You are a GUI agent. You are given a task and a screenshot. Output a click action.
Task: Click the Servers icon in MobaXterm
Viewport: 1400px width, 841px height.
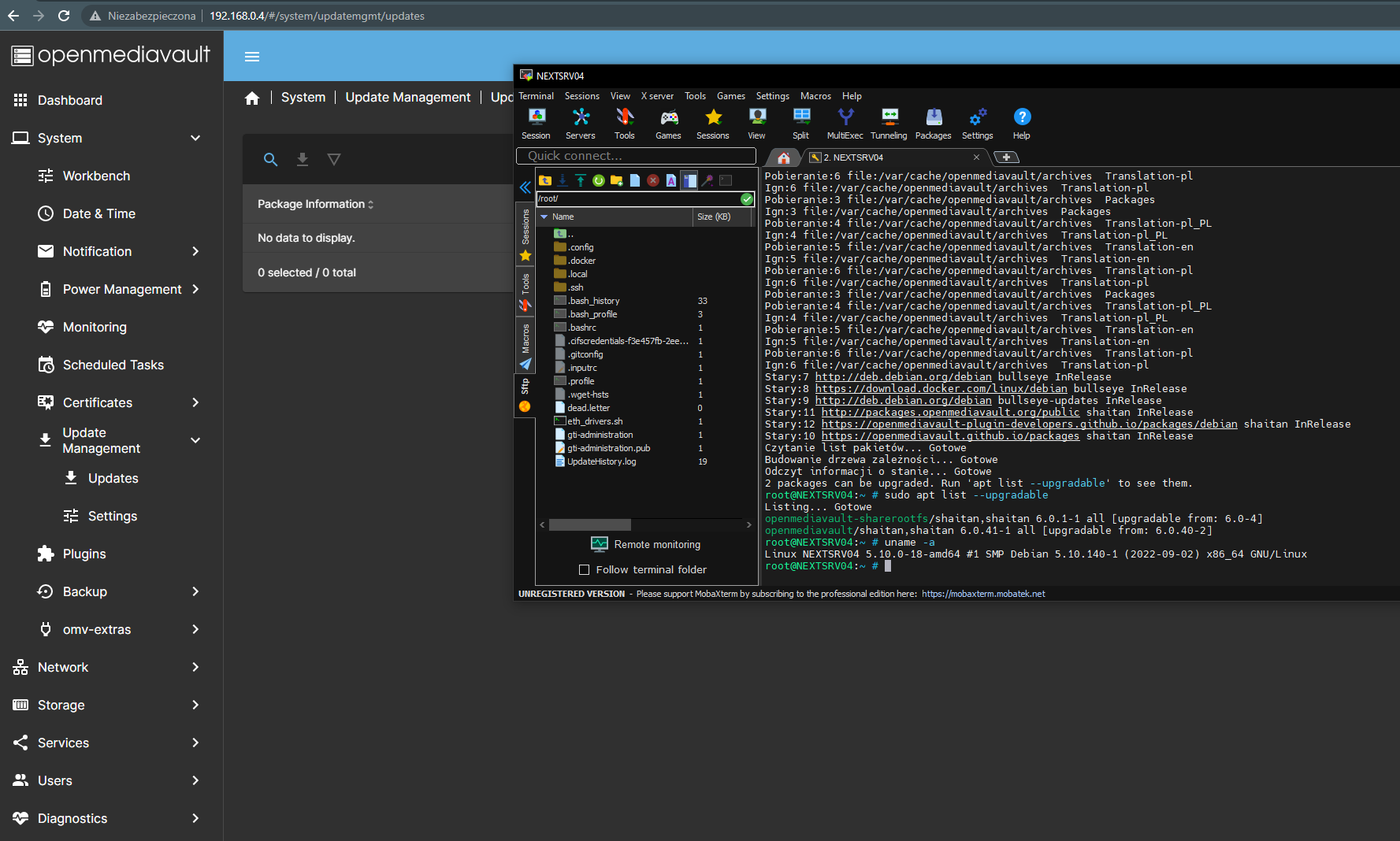[581, 123]
